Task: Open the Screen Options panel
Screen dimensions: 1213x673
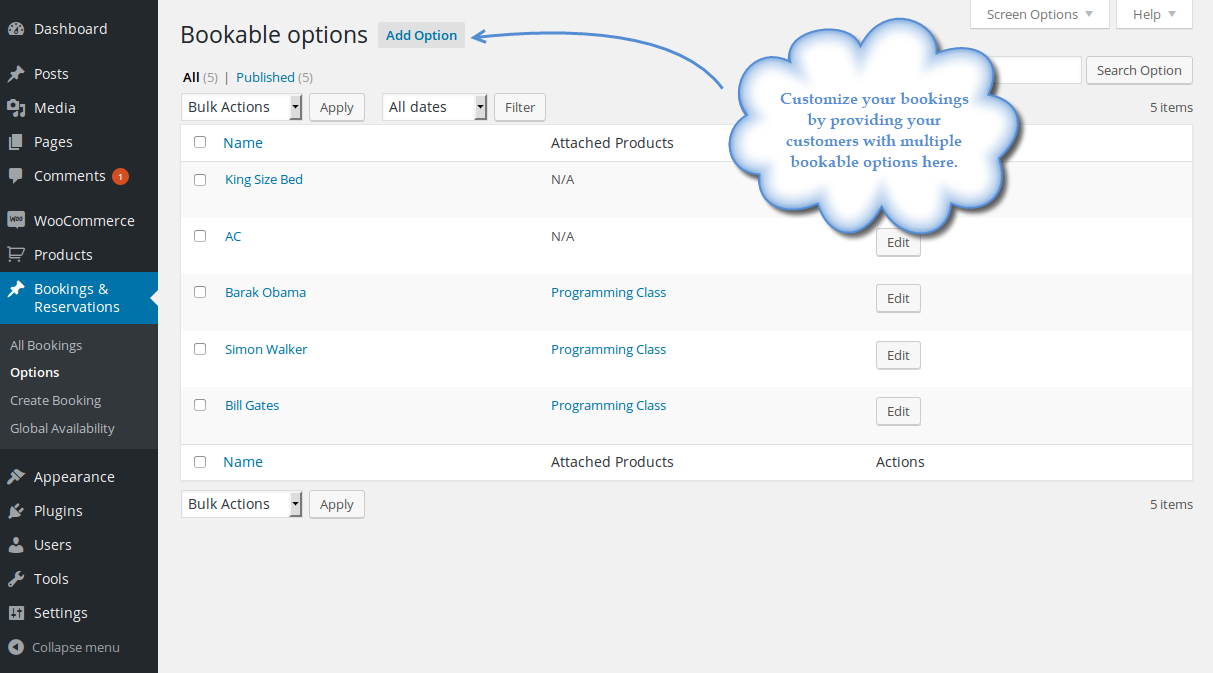Action: click(1039, 14)
